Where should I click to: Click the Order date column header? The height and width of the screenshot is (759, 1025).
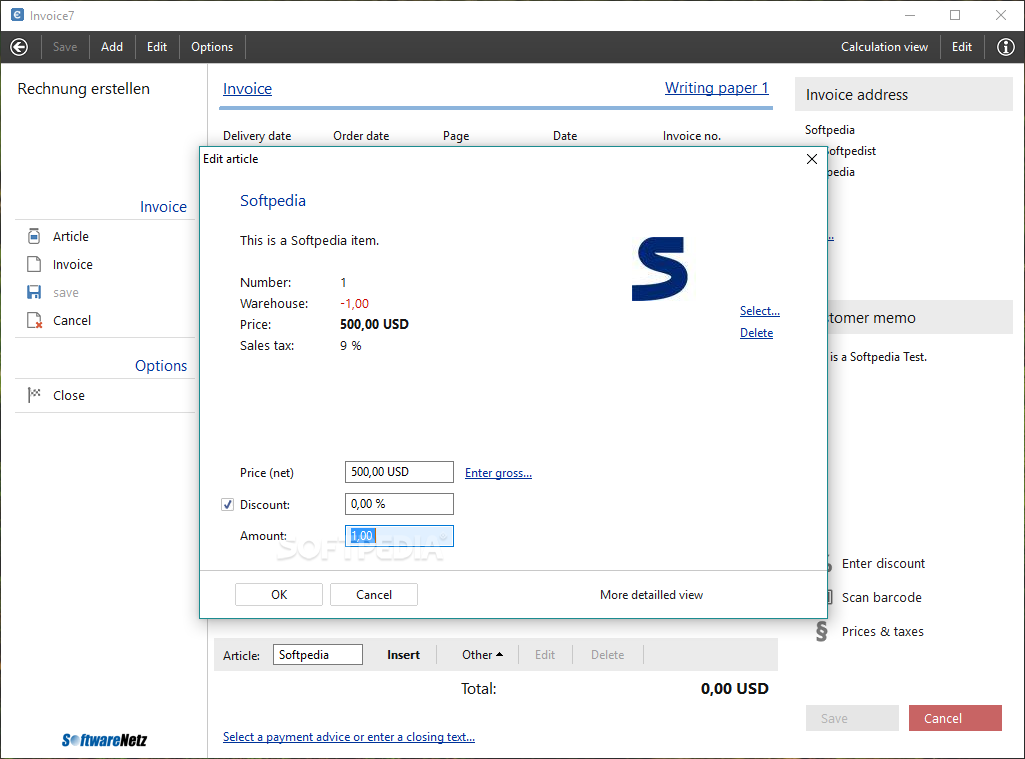click(x=361, y=135)
